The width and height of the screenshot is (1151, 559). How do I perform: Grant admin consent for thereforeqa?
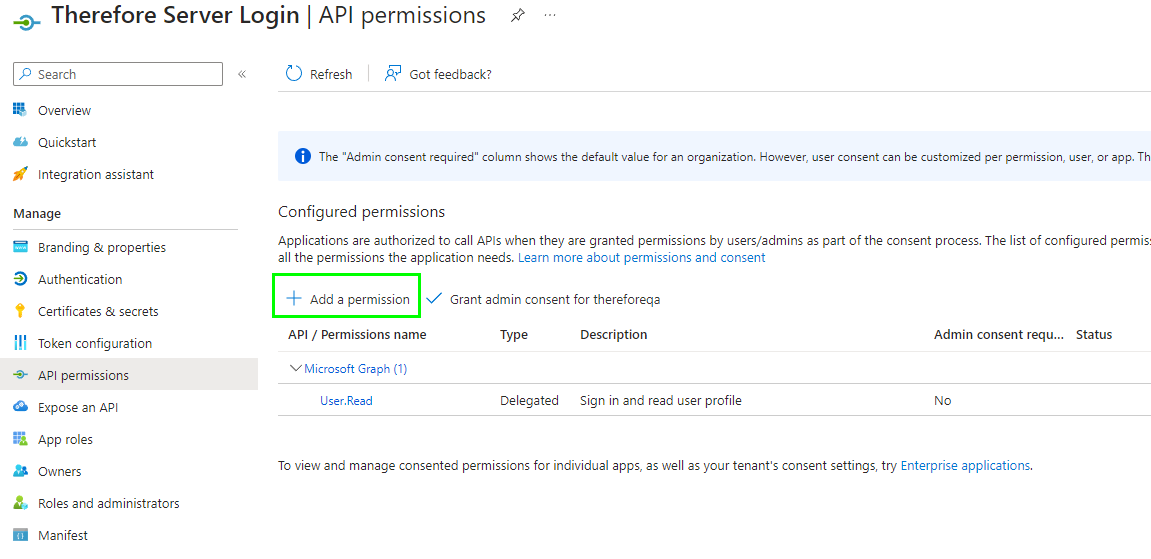pos(543,299)
